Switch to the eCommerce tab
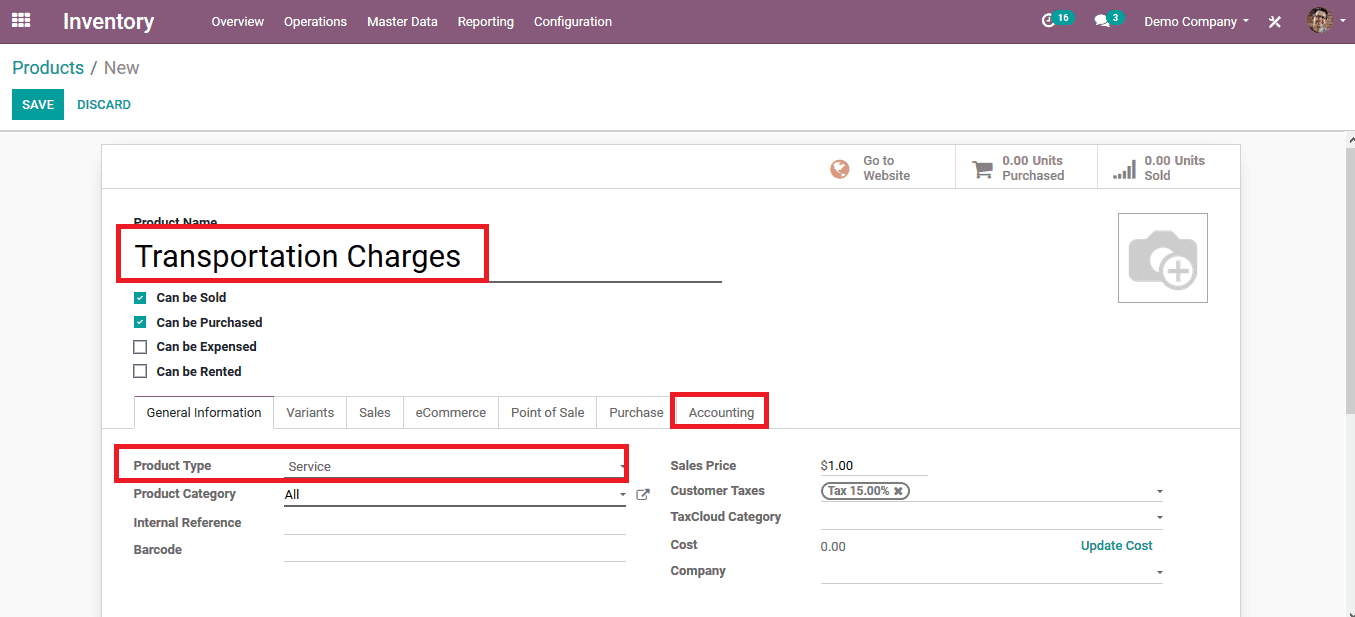This screenshot has width=1355, height=617. (451, 412)
